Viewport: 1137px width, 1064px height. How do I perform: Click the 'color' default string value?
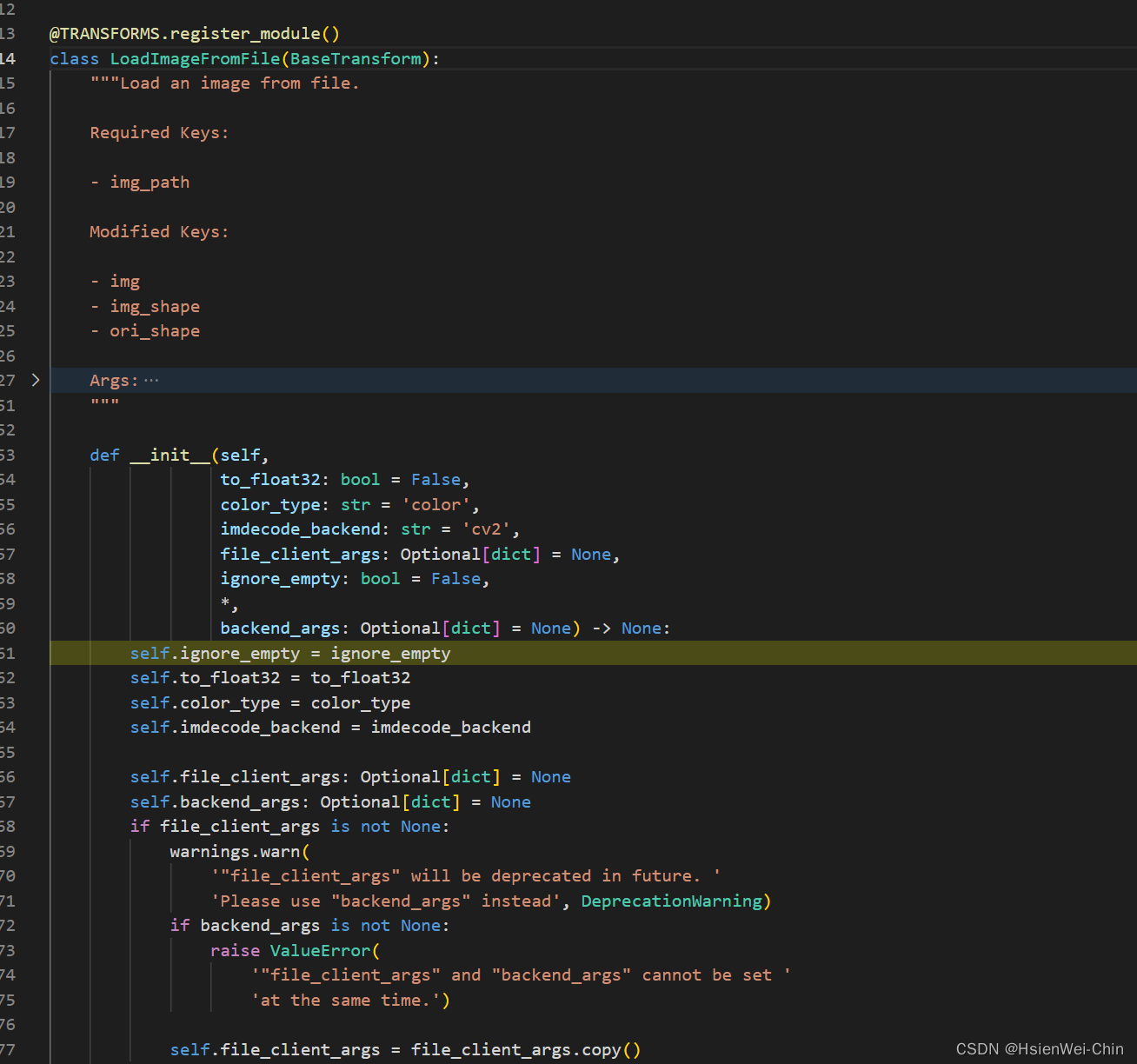point(436,505)
